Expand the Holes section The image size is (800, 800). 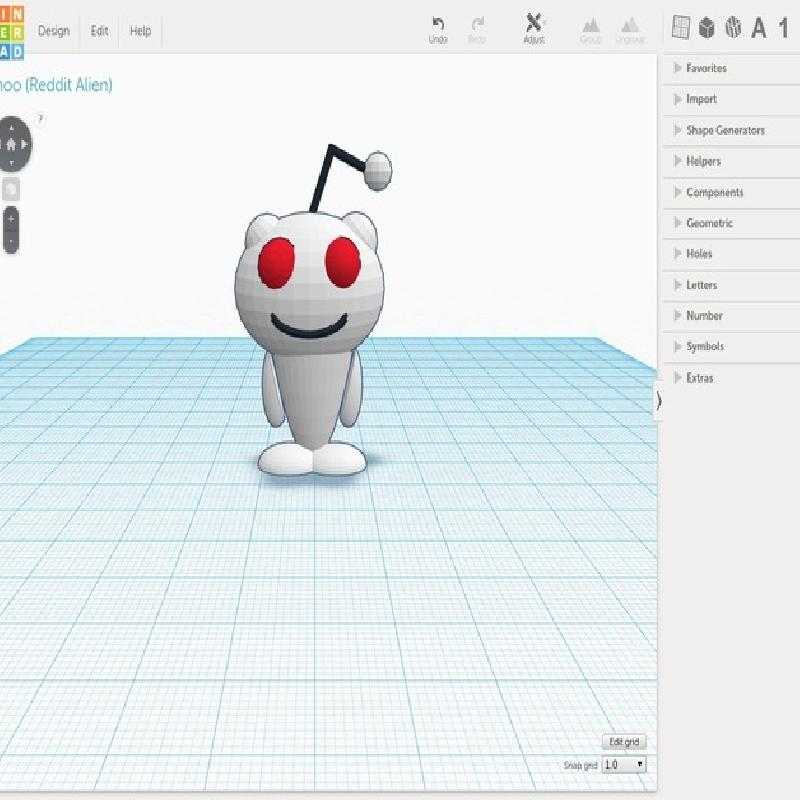tap(732, 254)
